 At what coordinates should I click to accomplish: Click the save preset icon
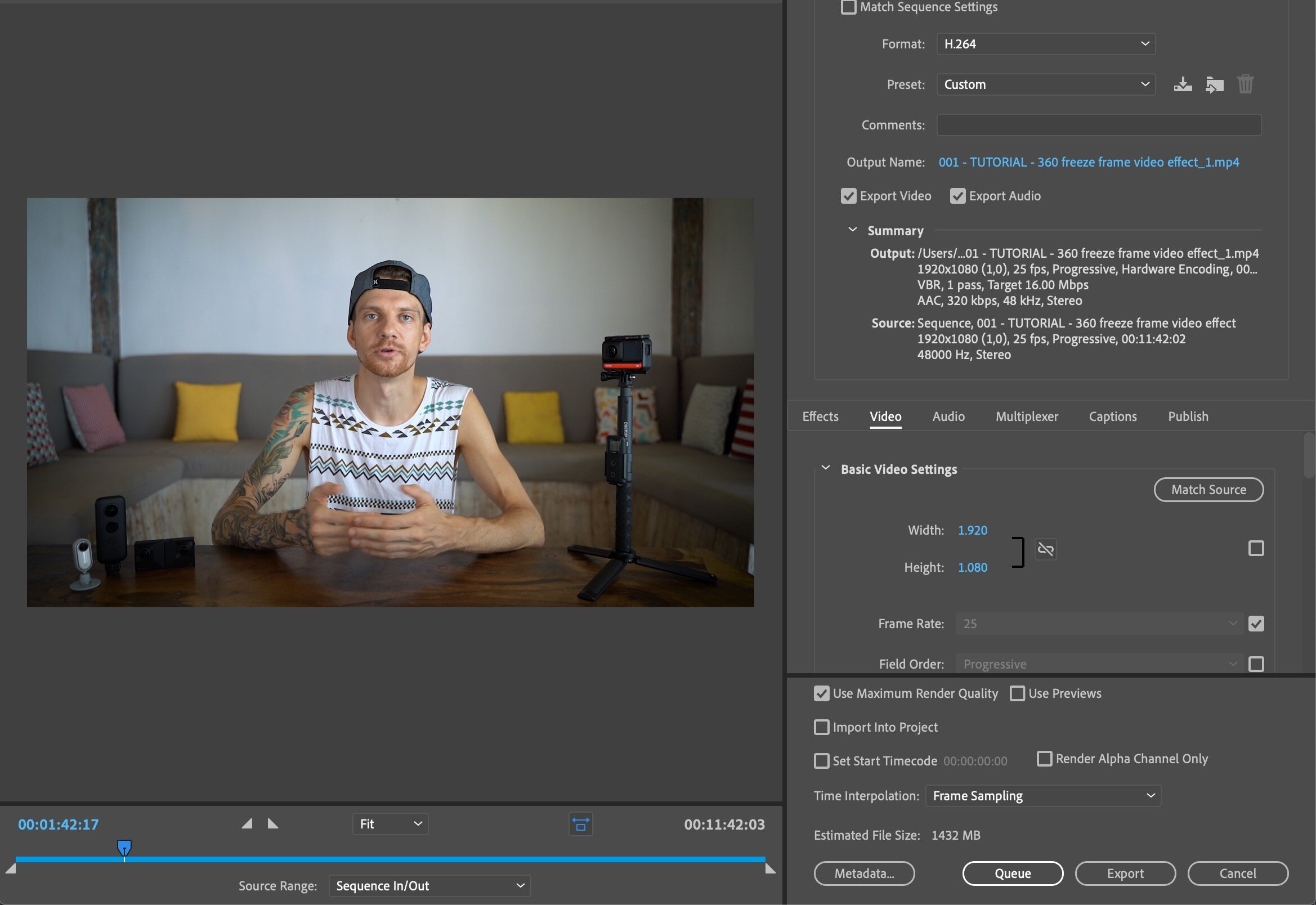click(1183, 84)
